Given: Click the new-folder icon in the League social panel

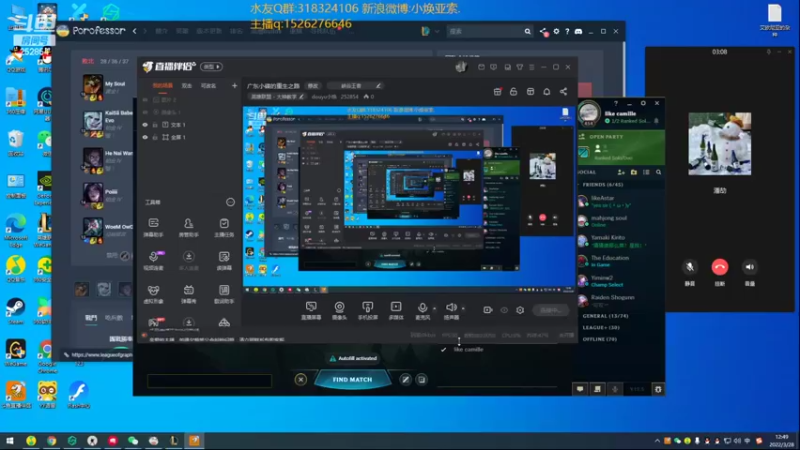Looking at the screenshot, I should [634, 172].
